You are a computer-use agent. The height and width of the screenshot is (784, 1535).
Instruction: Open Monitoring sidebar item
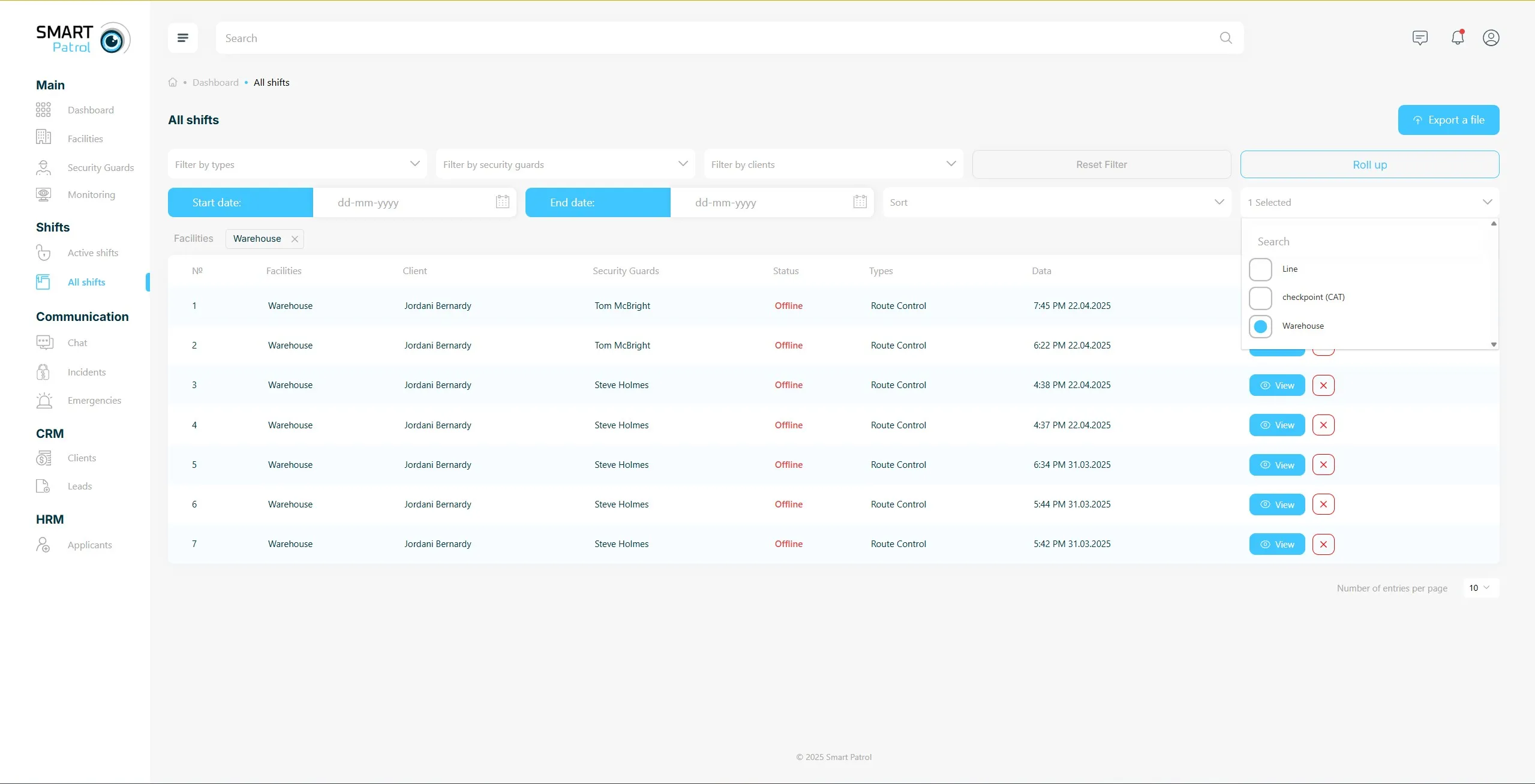[x=91, y=194]
